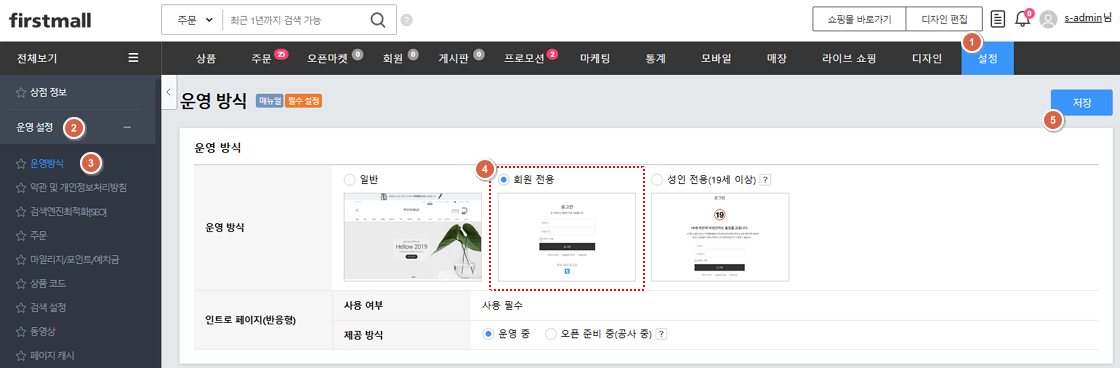1120x368 pixels.
Task: Open the 게시판 menu
Action: (454, 59)
